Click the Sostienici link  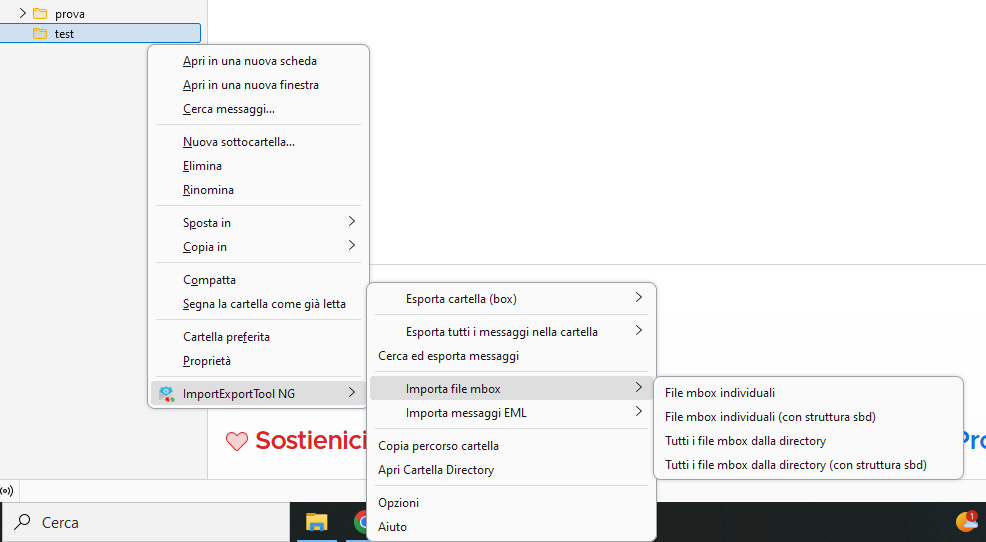[x=311, y=441]
